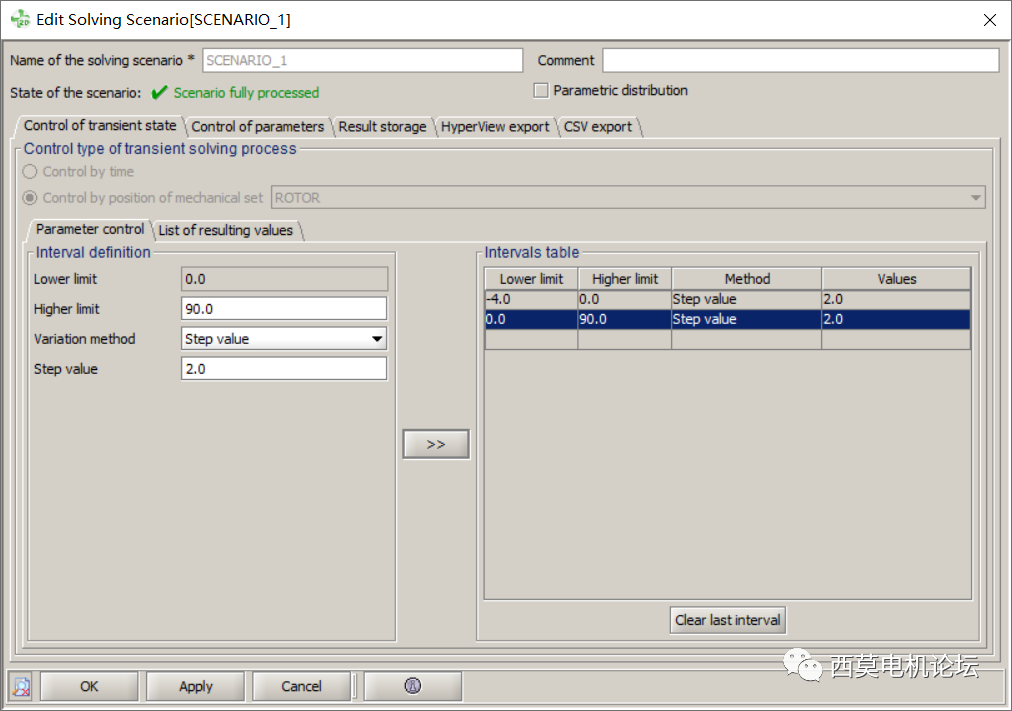The height and width of the screenshot is (711, 1012).
Task: Click the scenario name field
Action: 363,60
